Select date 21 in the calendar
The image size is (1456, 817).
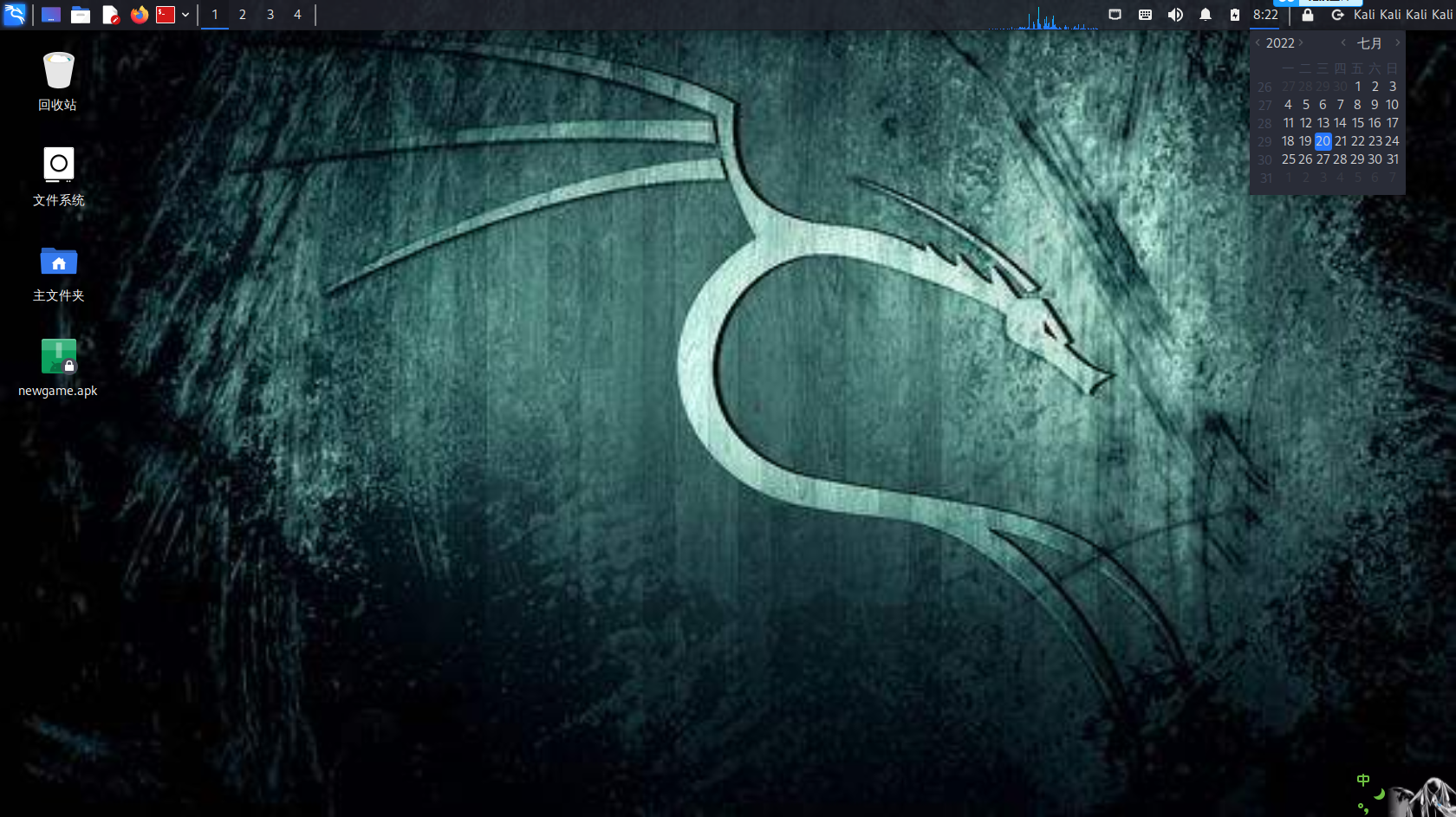[x=1340, y=141]
